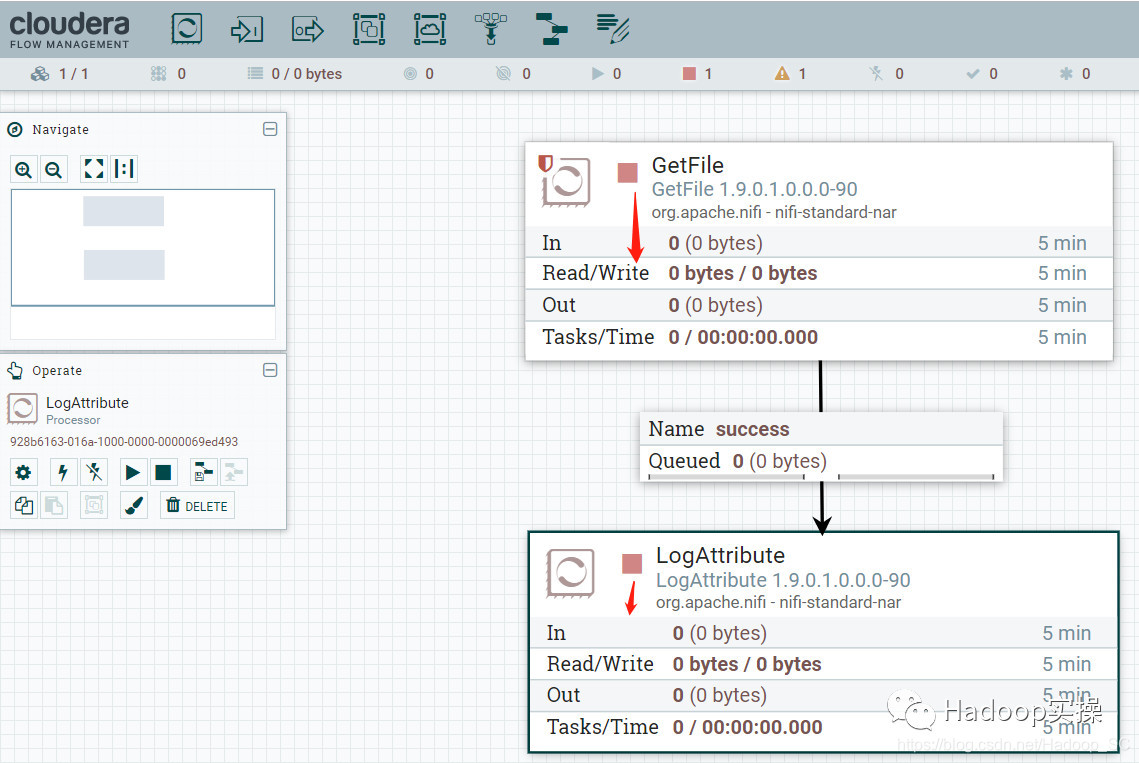The image size is (1139, 763).
Task: Click the connection's Queued 0 (0 bytes) row
Action: click(821, 461)
